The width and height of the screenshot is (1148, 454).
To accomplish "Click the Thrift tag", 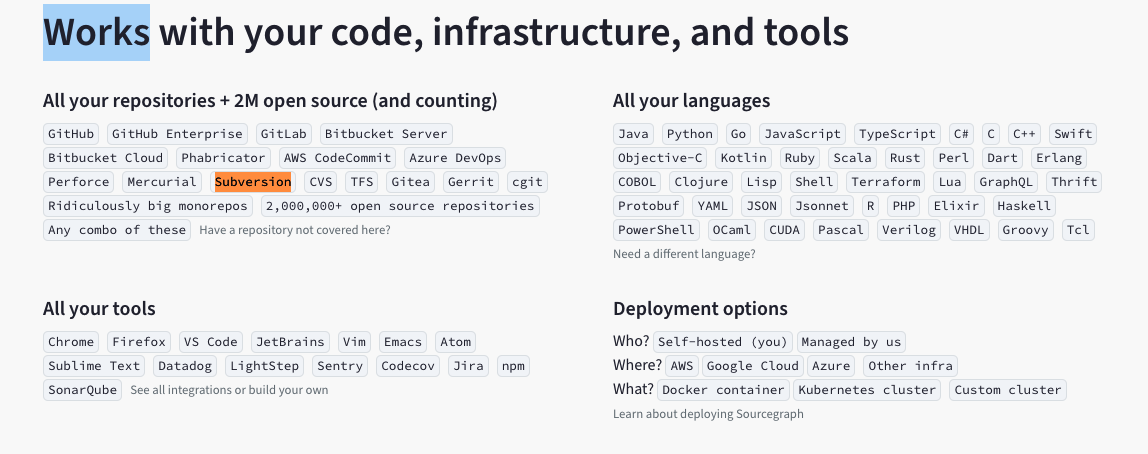I will (x=1074, y=182).
